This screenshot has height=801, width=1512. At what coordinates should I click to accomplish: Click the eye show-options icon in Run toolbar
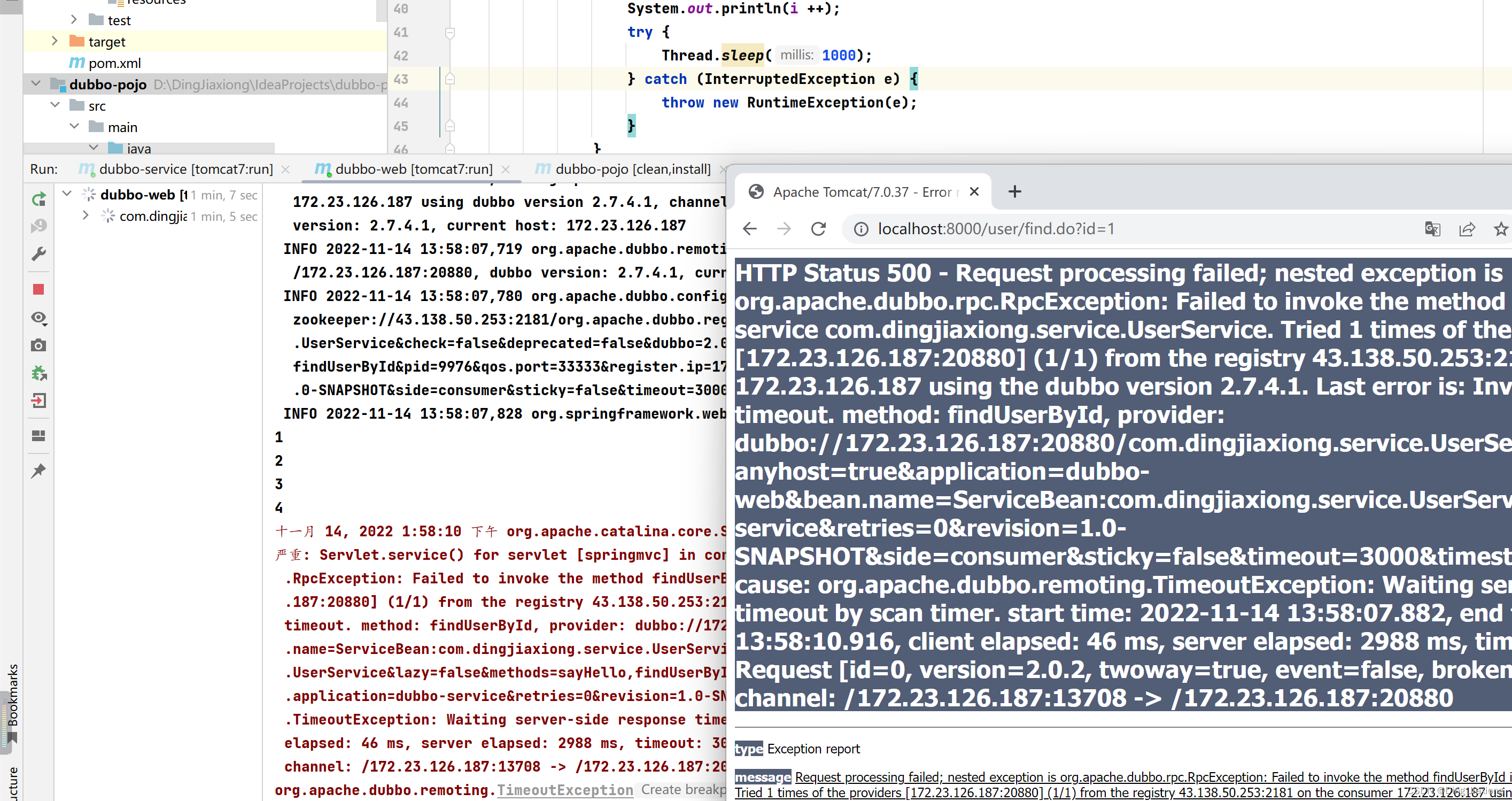38,318
